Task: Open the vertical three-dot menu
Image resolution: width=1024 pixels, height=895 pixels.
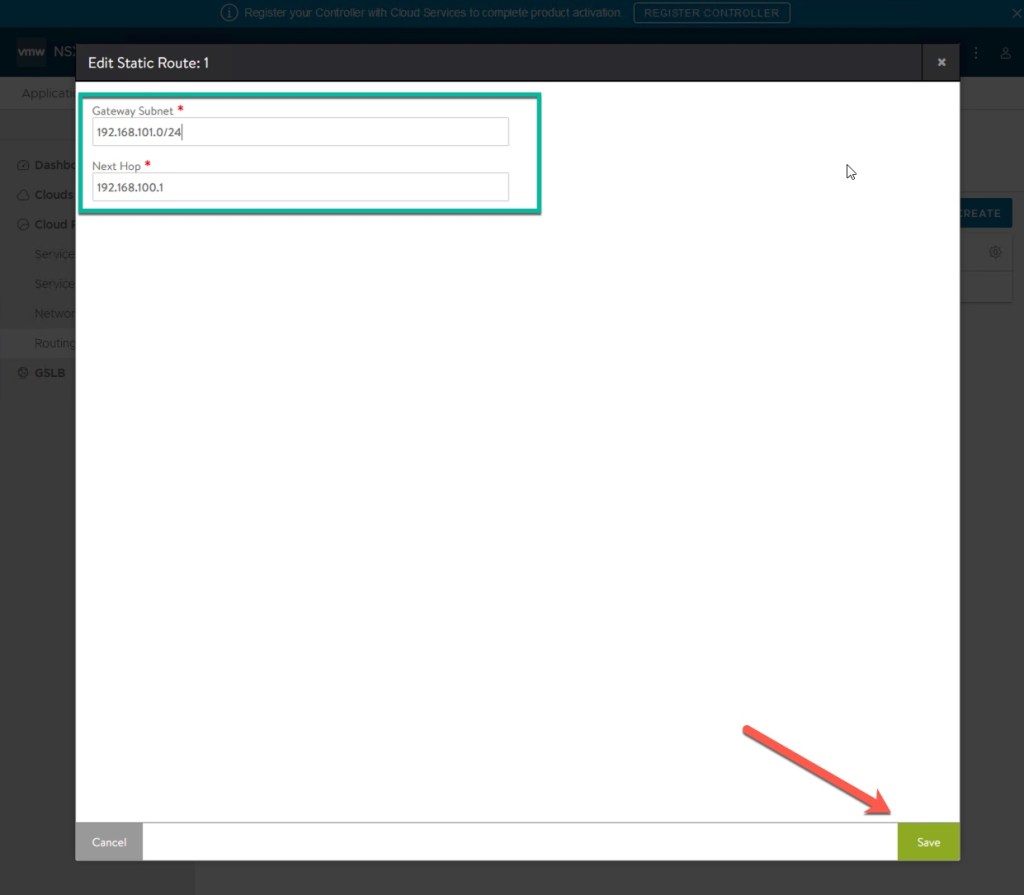Action: pyautogui.click(x=976, y=53)
